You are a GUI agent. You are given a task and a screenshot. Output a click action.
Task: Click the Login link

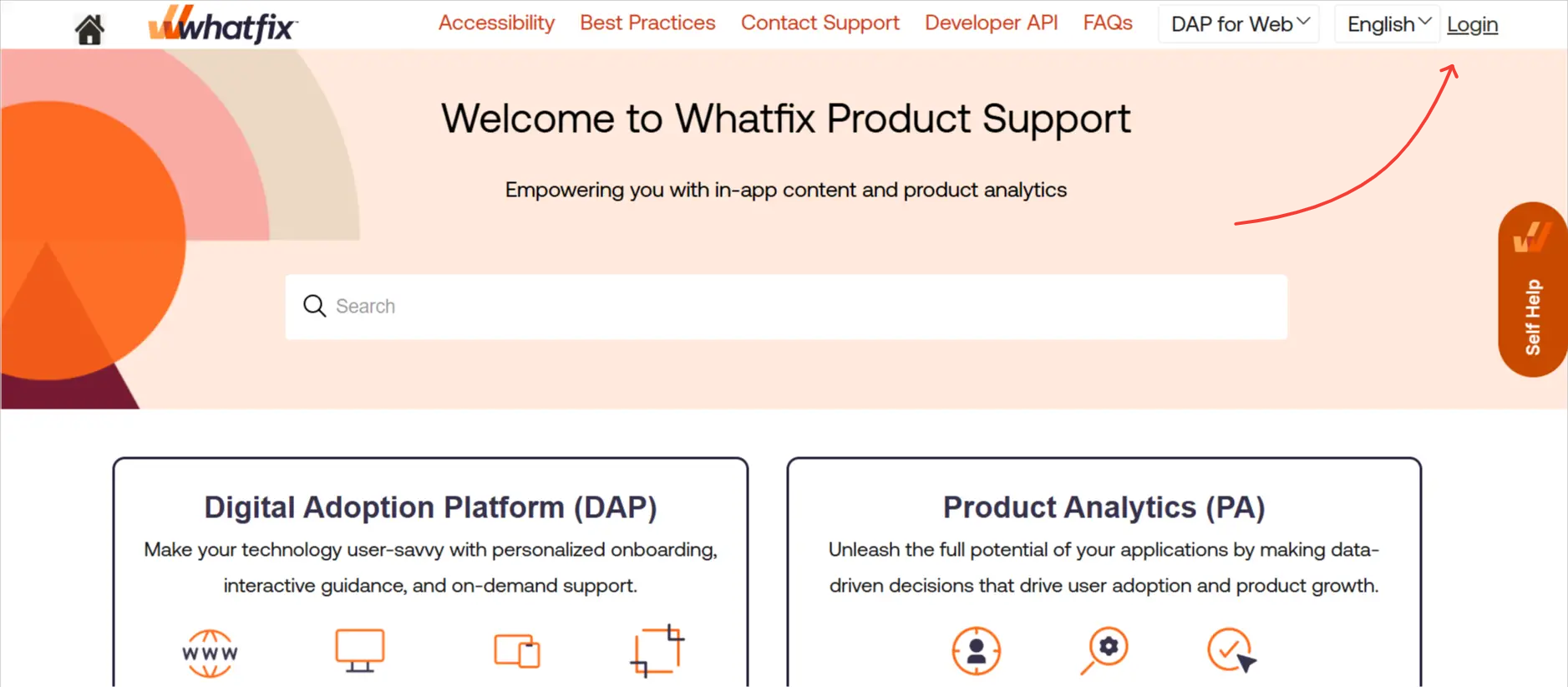coord(1472,24)
